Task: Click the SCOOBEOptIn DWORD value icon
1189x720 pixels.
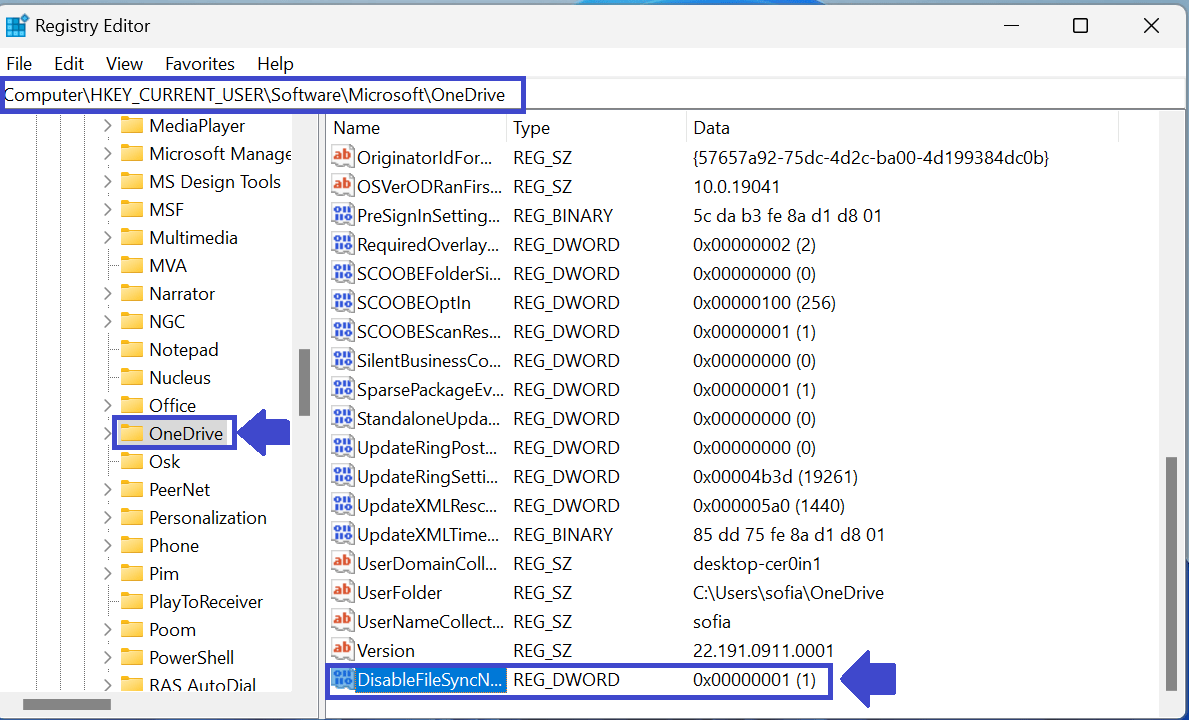Action: (x=343, y=302)
